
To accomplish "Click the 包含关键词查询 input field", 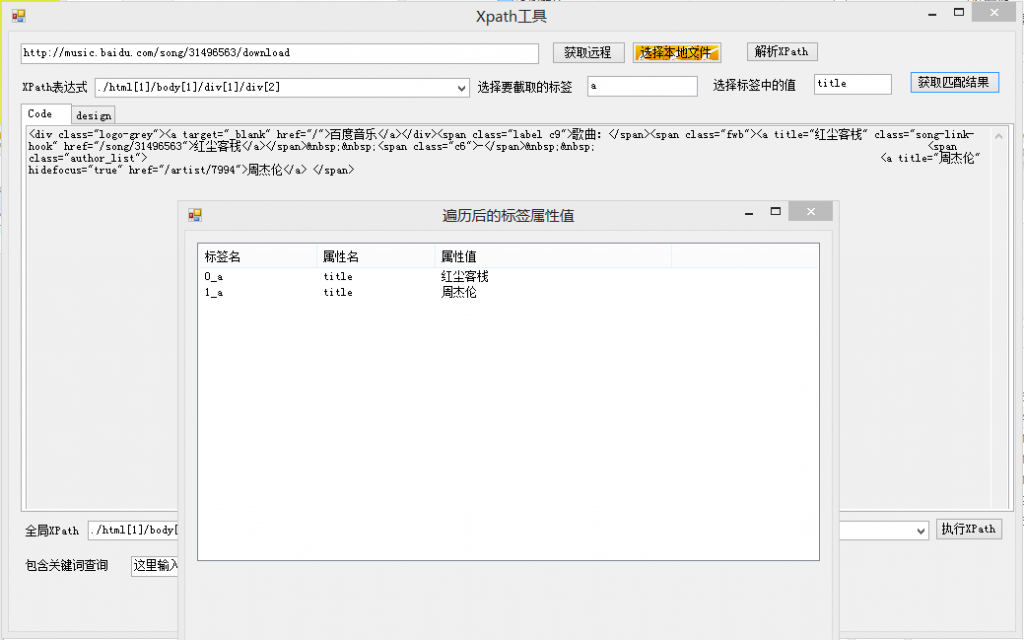I will click(155, 566).
